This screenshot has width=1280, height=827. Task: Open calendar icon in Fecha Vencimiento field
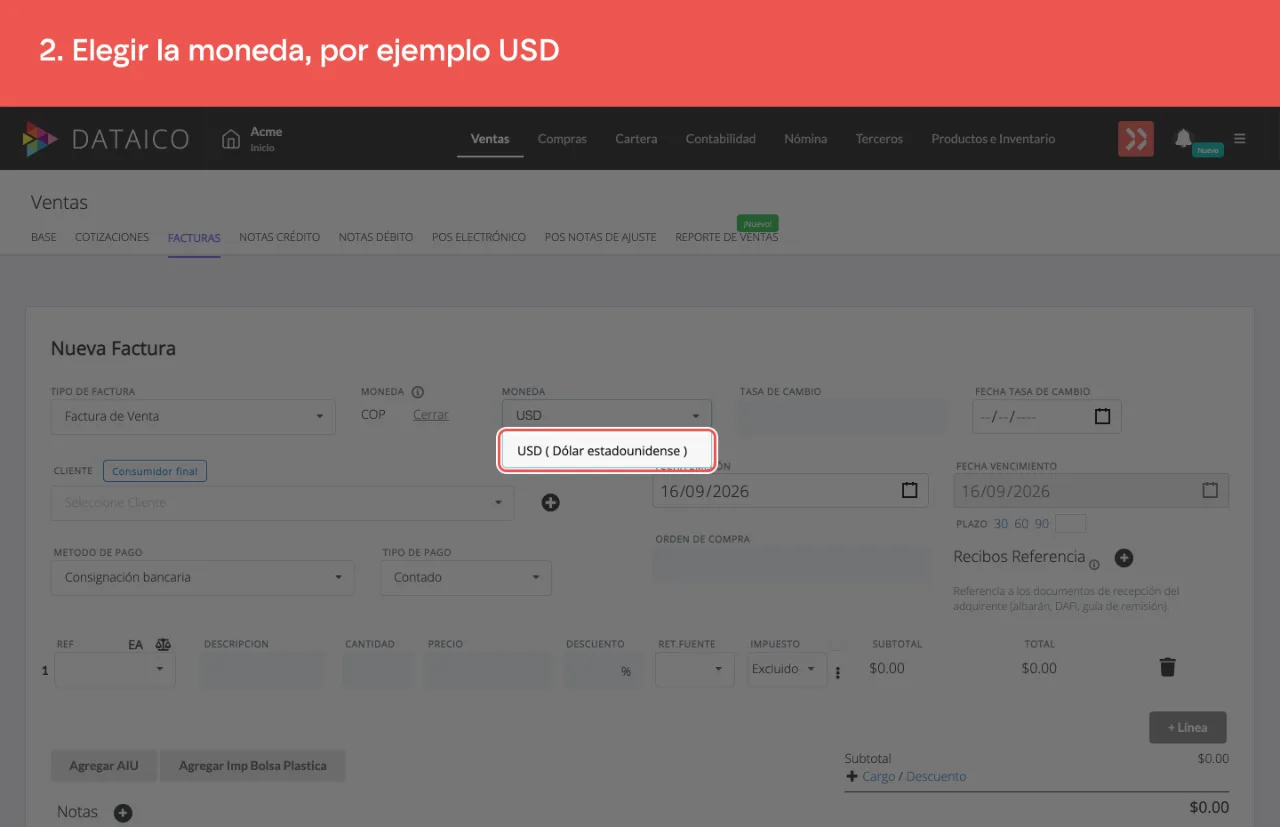pos(1210,490)
